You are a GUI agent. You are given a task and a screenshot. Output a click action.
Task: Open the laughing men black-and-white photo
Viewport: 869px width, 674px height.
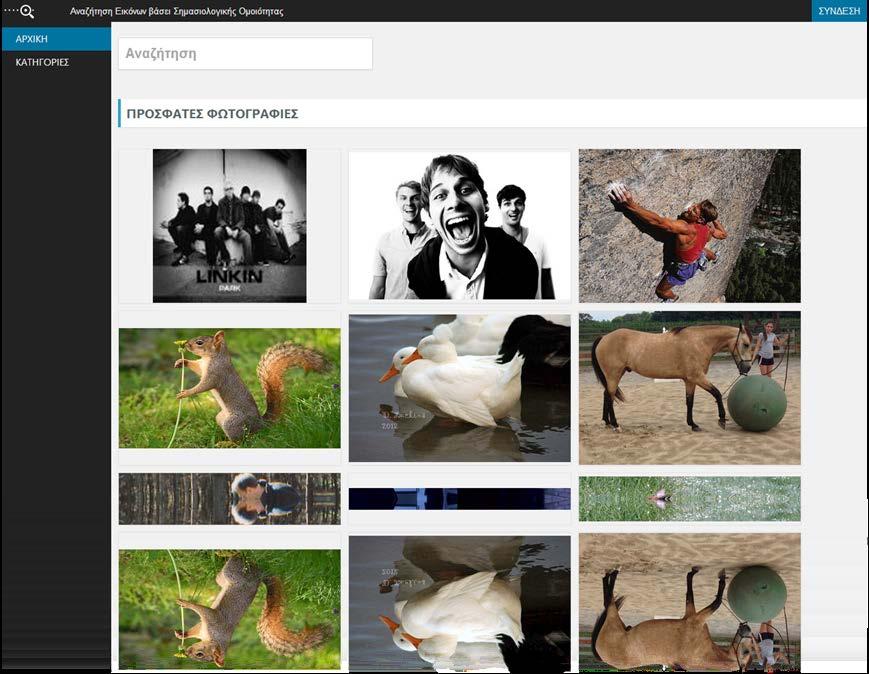[x=459, y=226]
